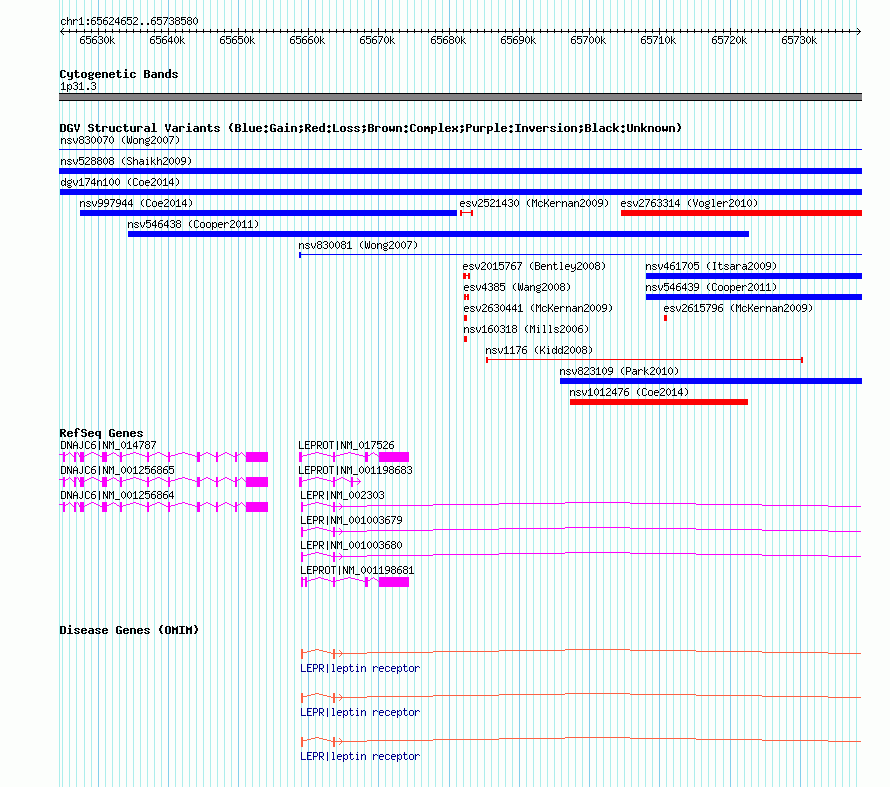Open gene LEPR|NM_001003679 label

351,520
